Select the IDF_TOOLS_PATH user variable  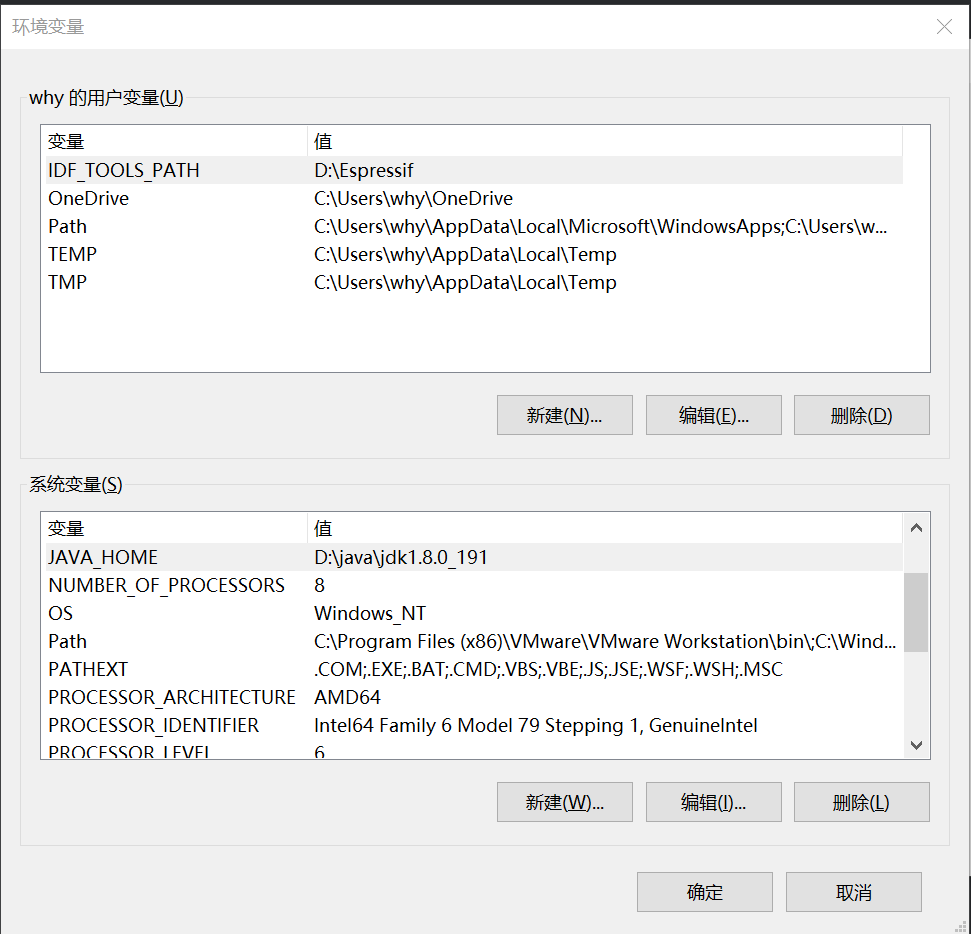124,170
